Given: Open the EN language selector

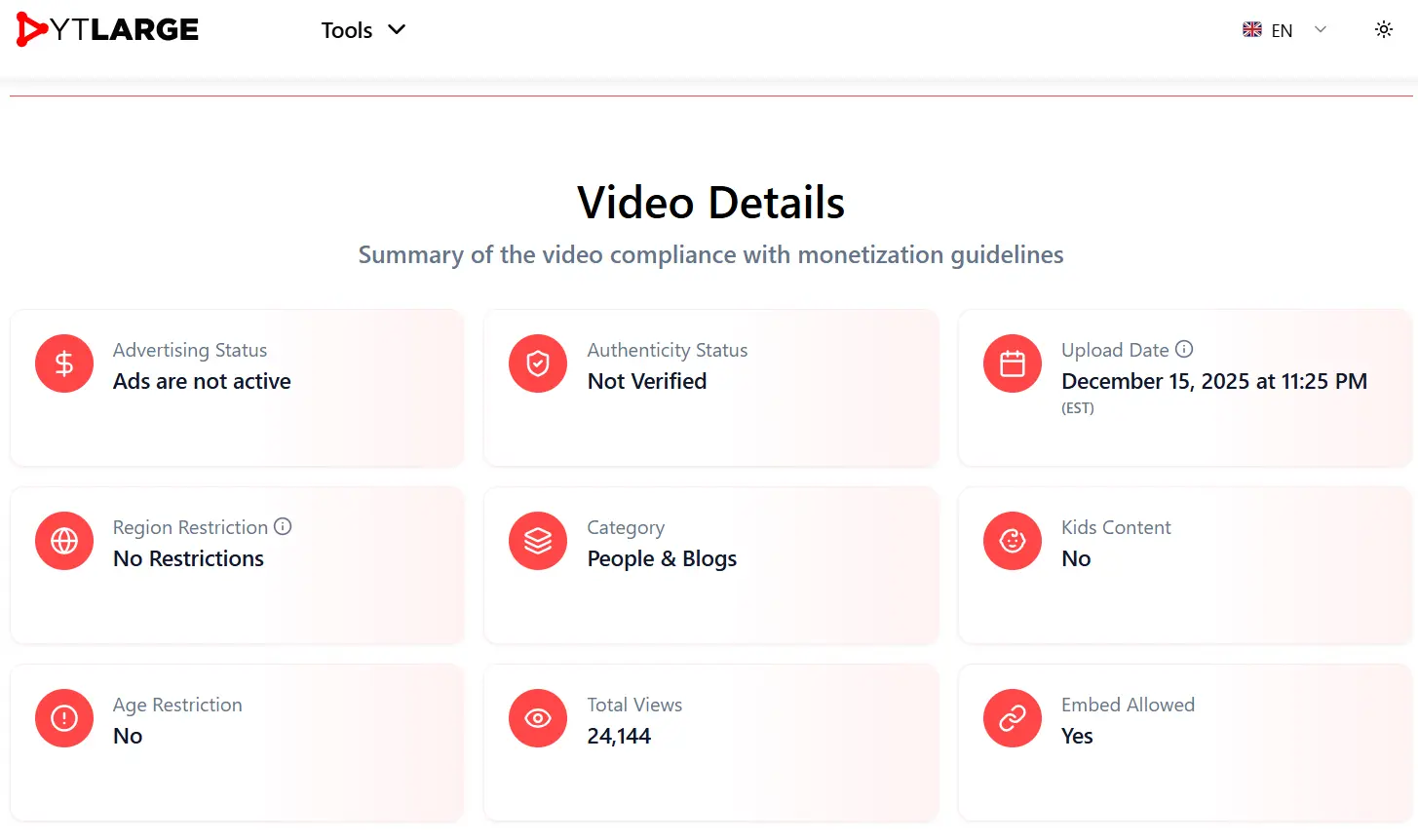Looking at the screenshot, I should pos(1284,30).
